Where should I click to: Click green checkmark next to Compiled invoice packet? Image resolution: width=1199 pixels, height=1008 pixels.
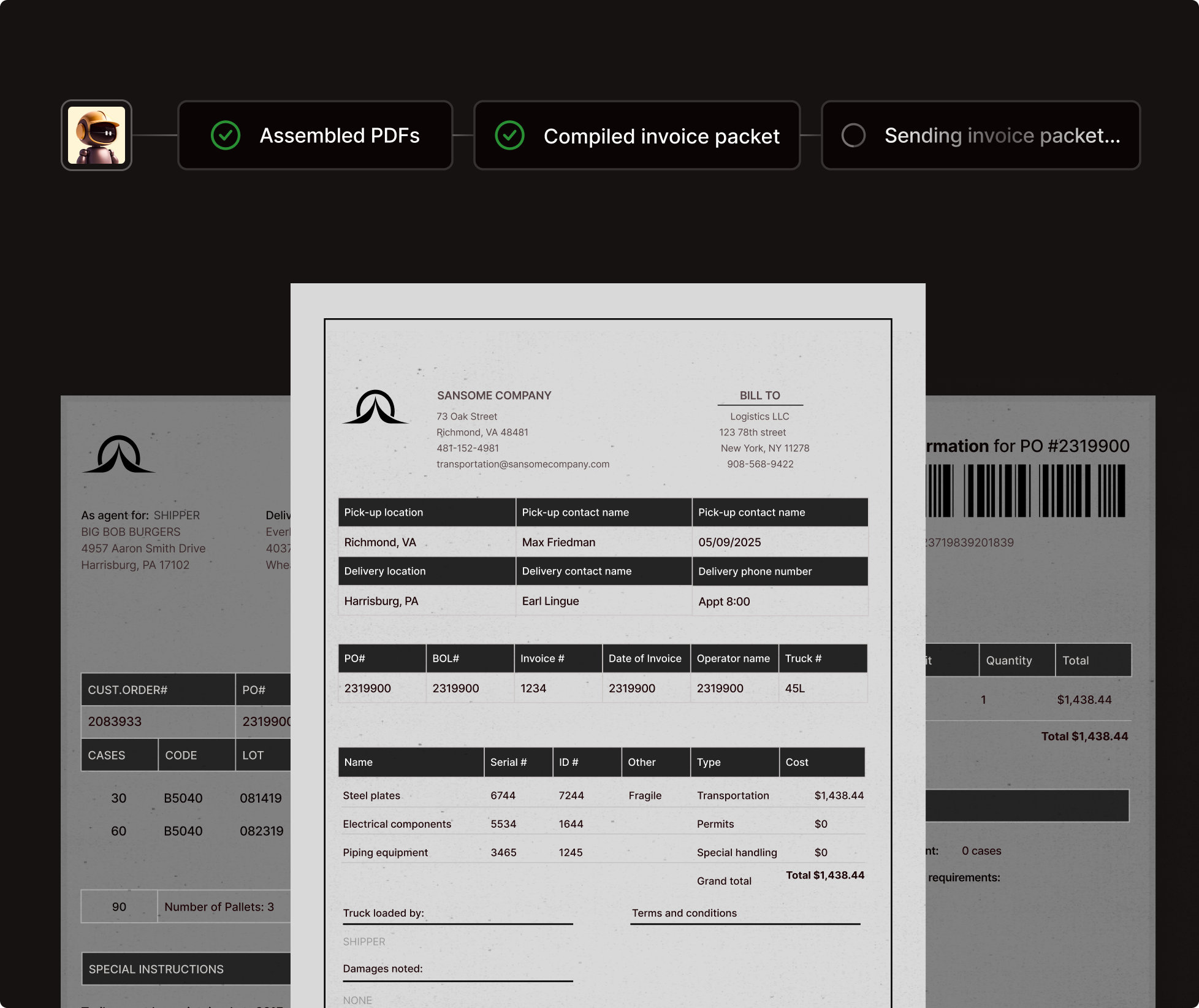point(509,136)
